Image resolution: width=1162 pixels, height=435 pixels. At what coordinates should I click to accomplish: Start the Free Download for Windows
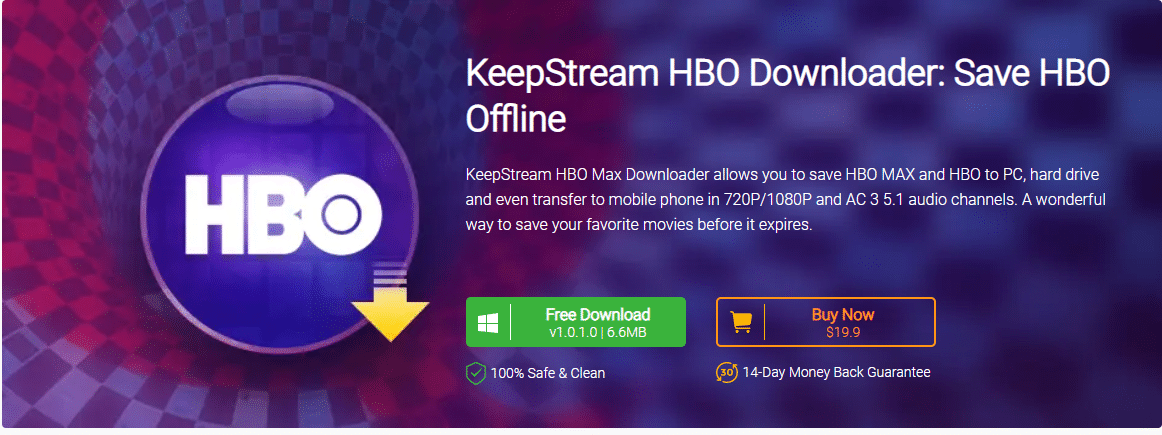pos(576,322)
